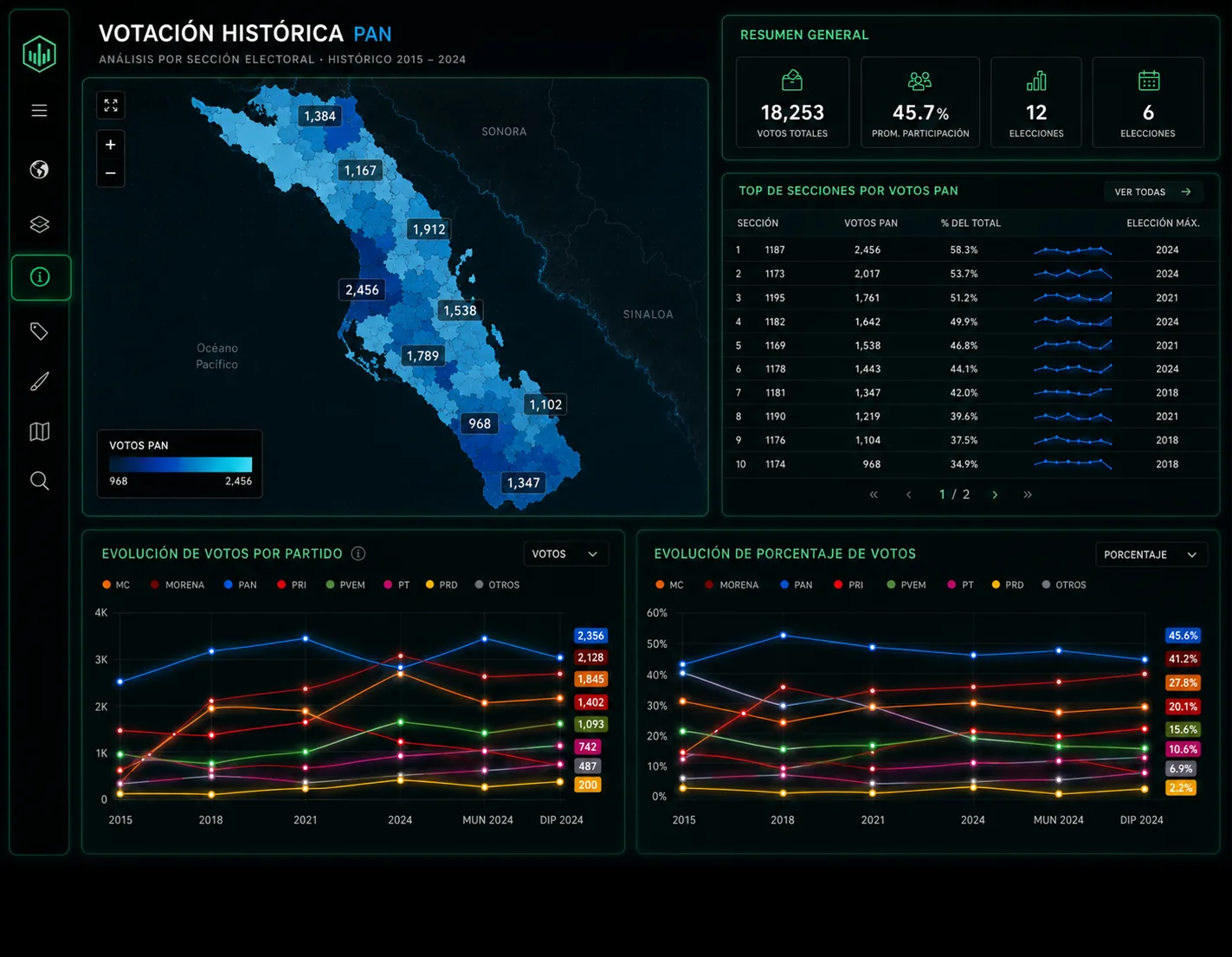The image size is (1232, 957).
Task: Click the bar-chart app logo in the sidebar
Action: coord(39,54)
